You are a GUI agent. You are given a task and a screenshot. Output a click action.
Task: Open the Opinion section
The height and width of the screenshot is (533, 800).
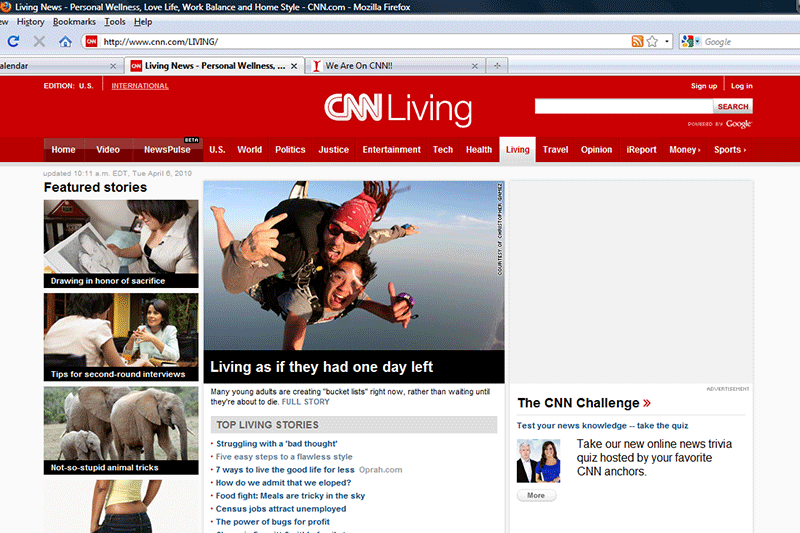(596, 149)
